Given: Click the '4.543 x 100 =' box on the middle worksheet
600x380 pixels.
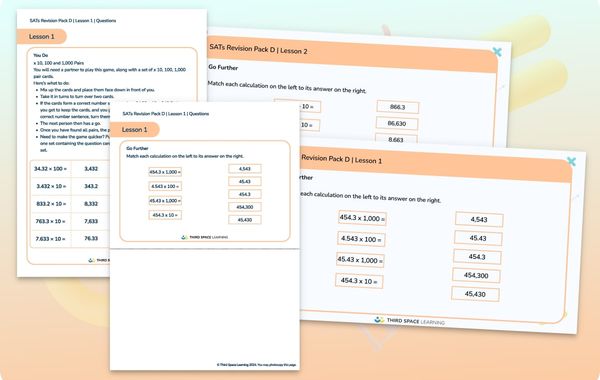Looking at the screenshot, I should 165,186.
